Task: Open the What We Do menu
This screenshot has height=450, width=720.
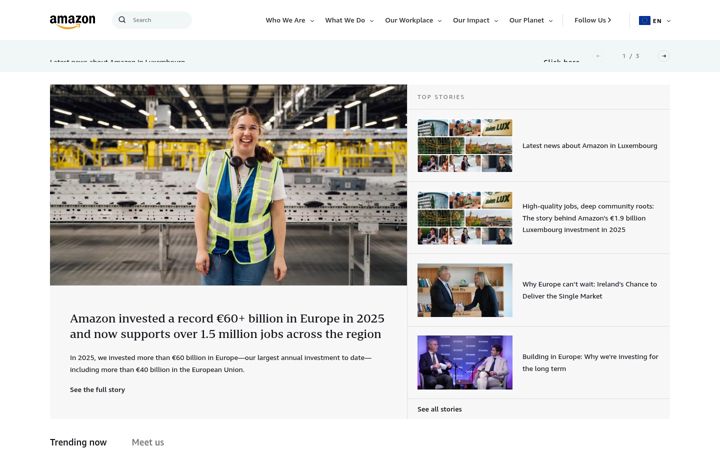Action: (x=345, y=20)
